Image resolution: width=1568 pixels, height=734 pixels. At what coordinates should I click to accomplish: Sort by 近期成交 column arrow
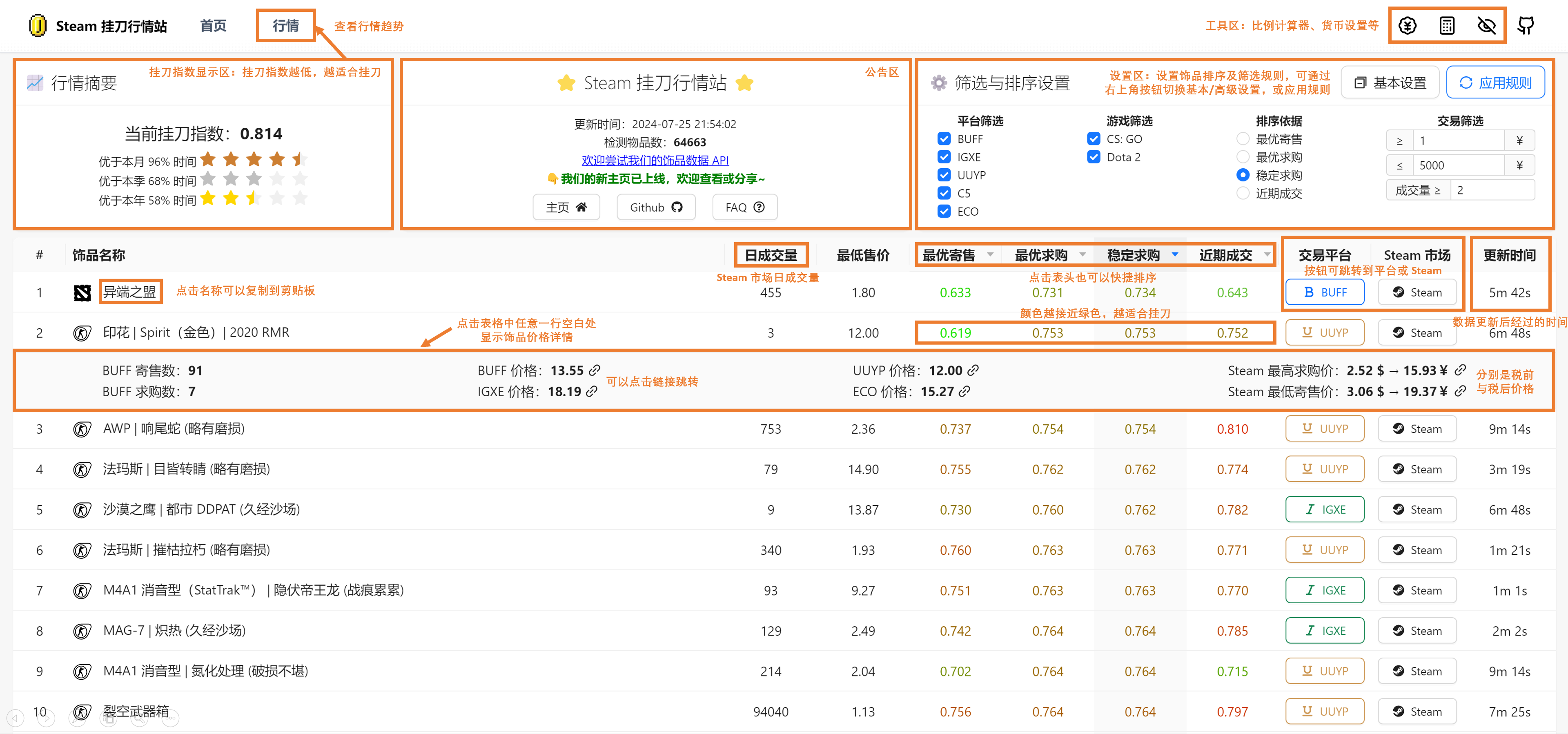pyautogui.click(x=1267, y=254)
